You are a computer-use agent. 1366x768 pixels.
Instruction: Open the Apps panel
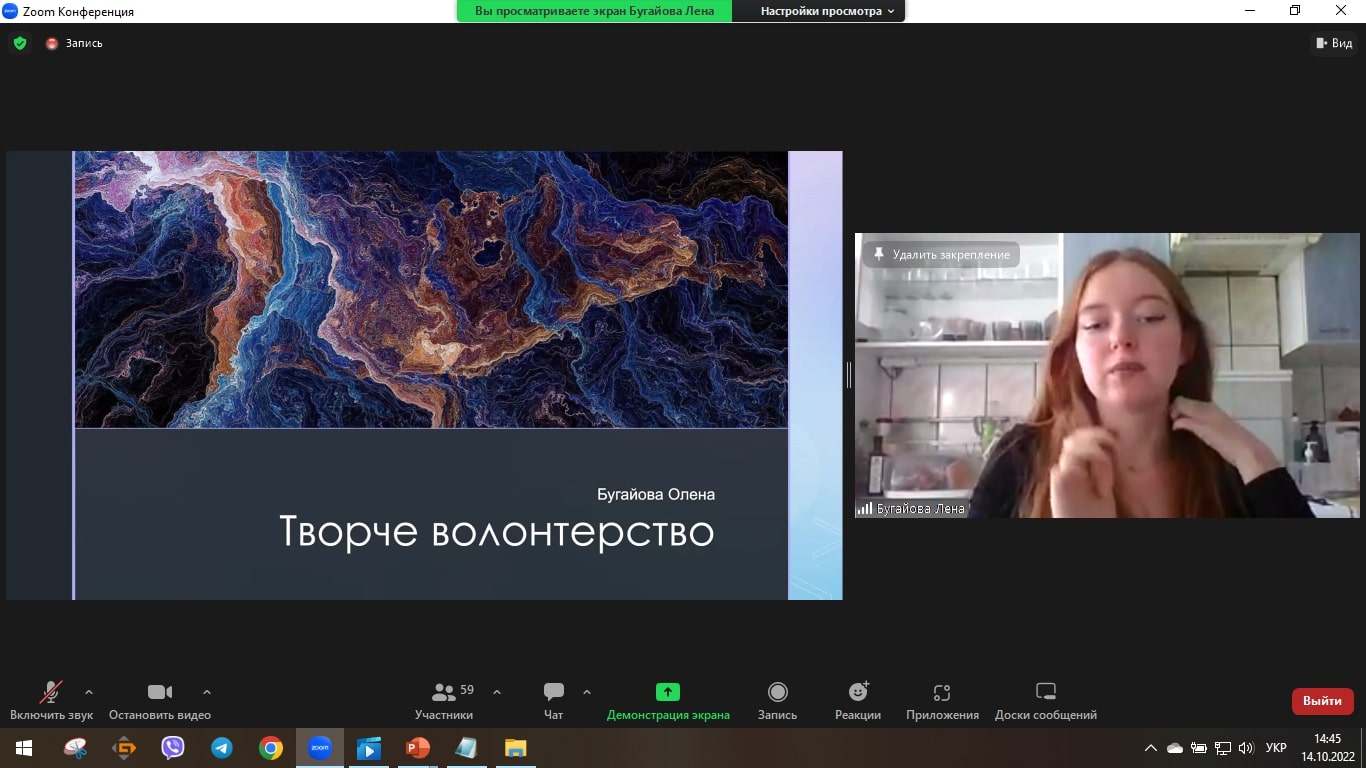pos(941,701)
